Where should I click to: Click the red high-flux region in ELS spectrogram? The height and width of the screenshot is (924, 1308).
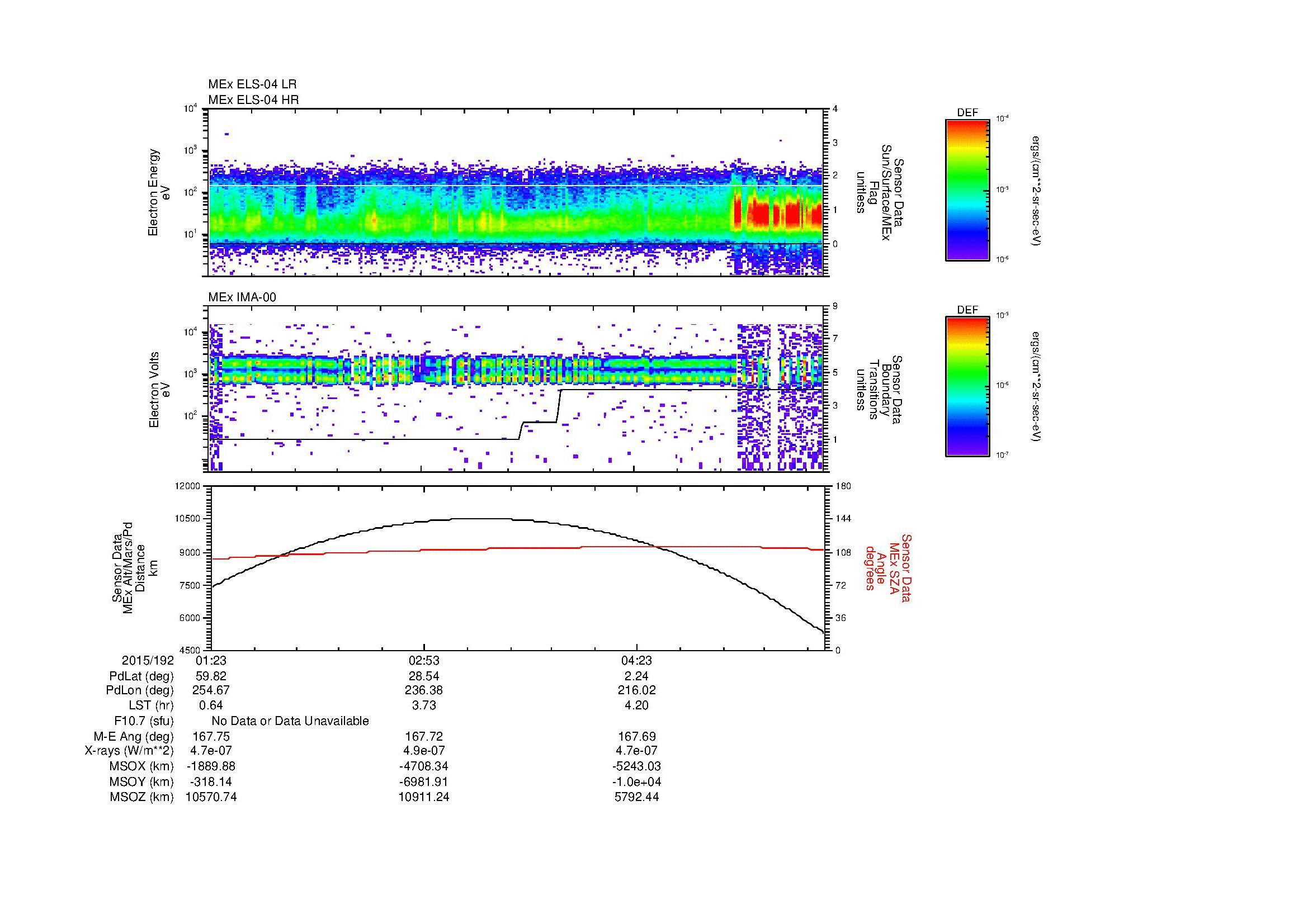(778, 214)
